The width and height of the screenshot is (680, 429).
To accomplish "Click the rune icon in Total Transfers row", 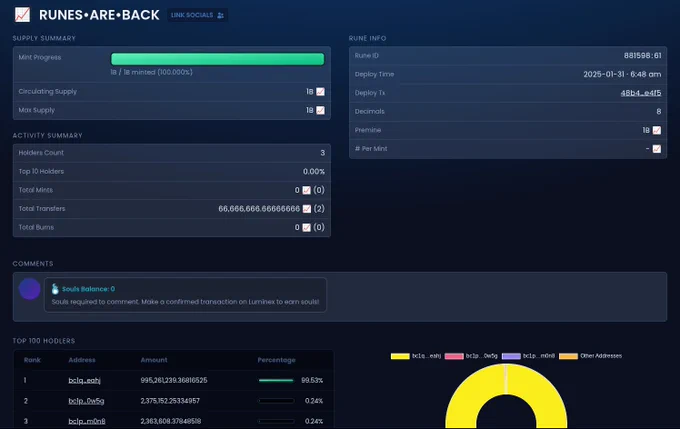I will 306,209.
